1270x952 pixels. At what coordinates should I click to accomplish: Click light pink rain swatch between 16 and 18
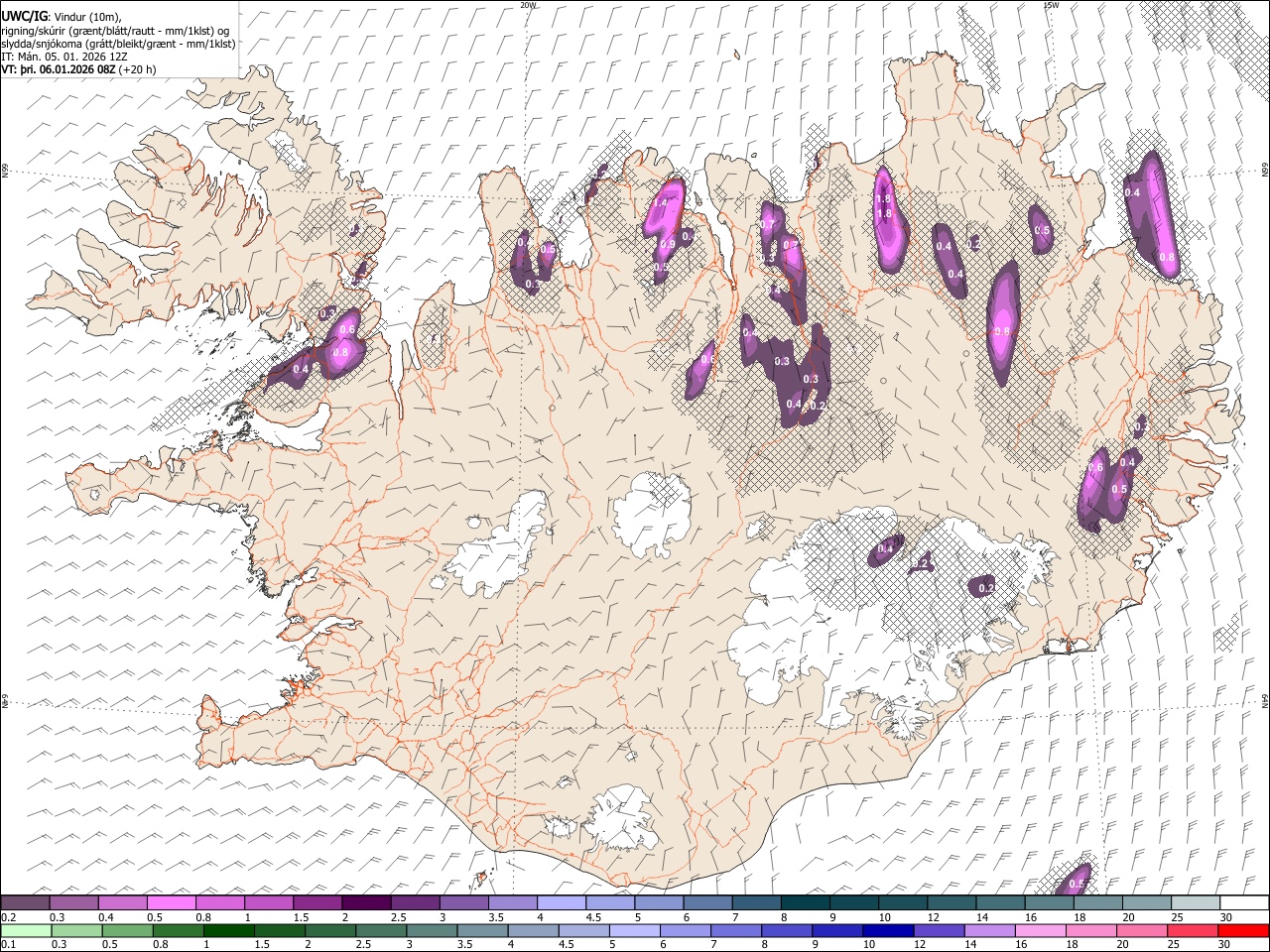[x=1041, y=930]
